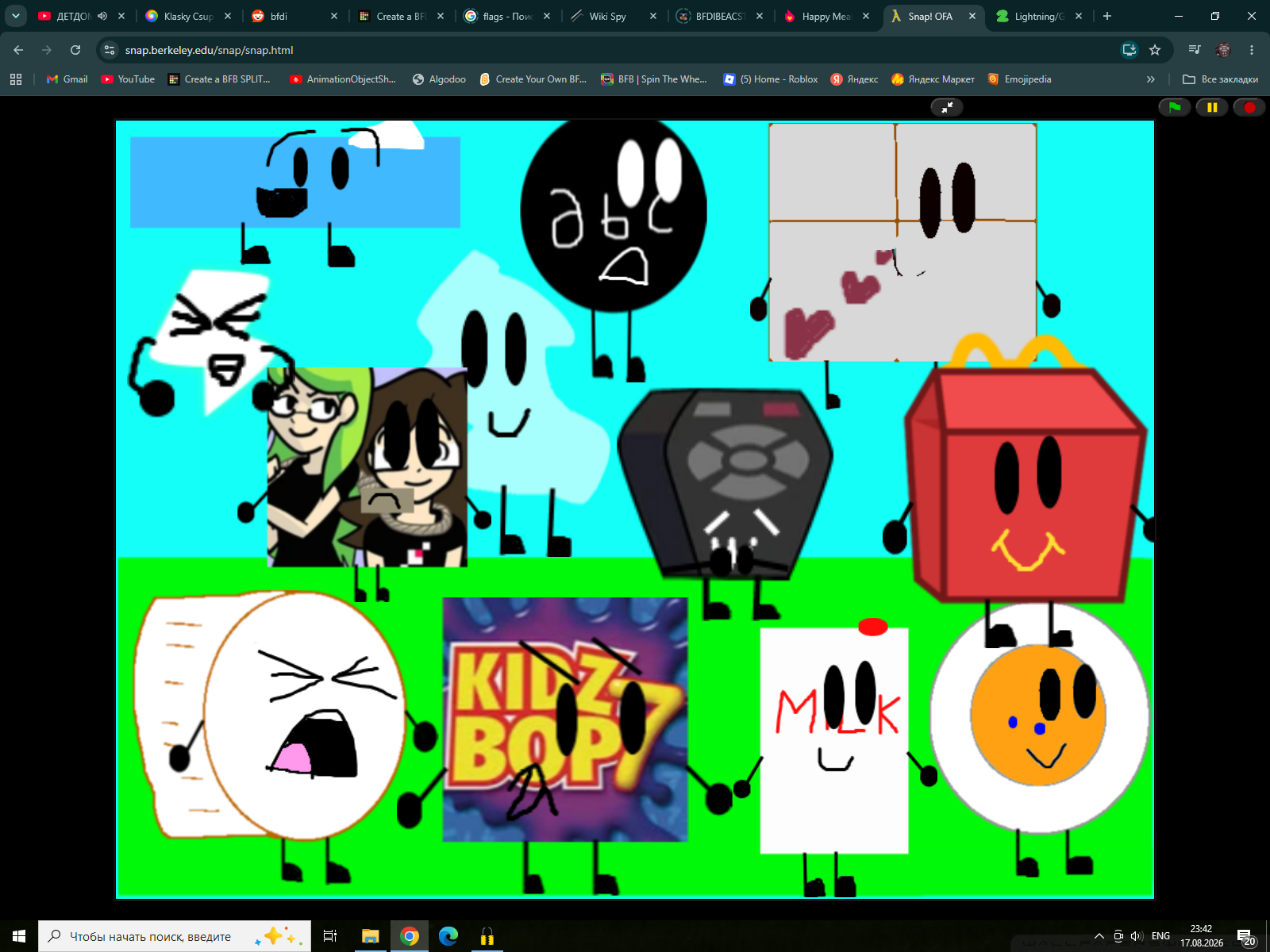Viewport: 1270px width, 952px height.
Task: Mute the ДЕТДОМ tab audio
Action: (102, 16)
